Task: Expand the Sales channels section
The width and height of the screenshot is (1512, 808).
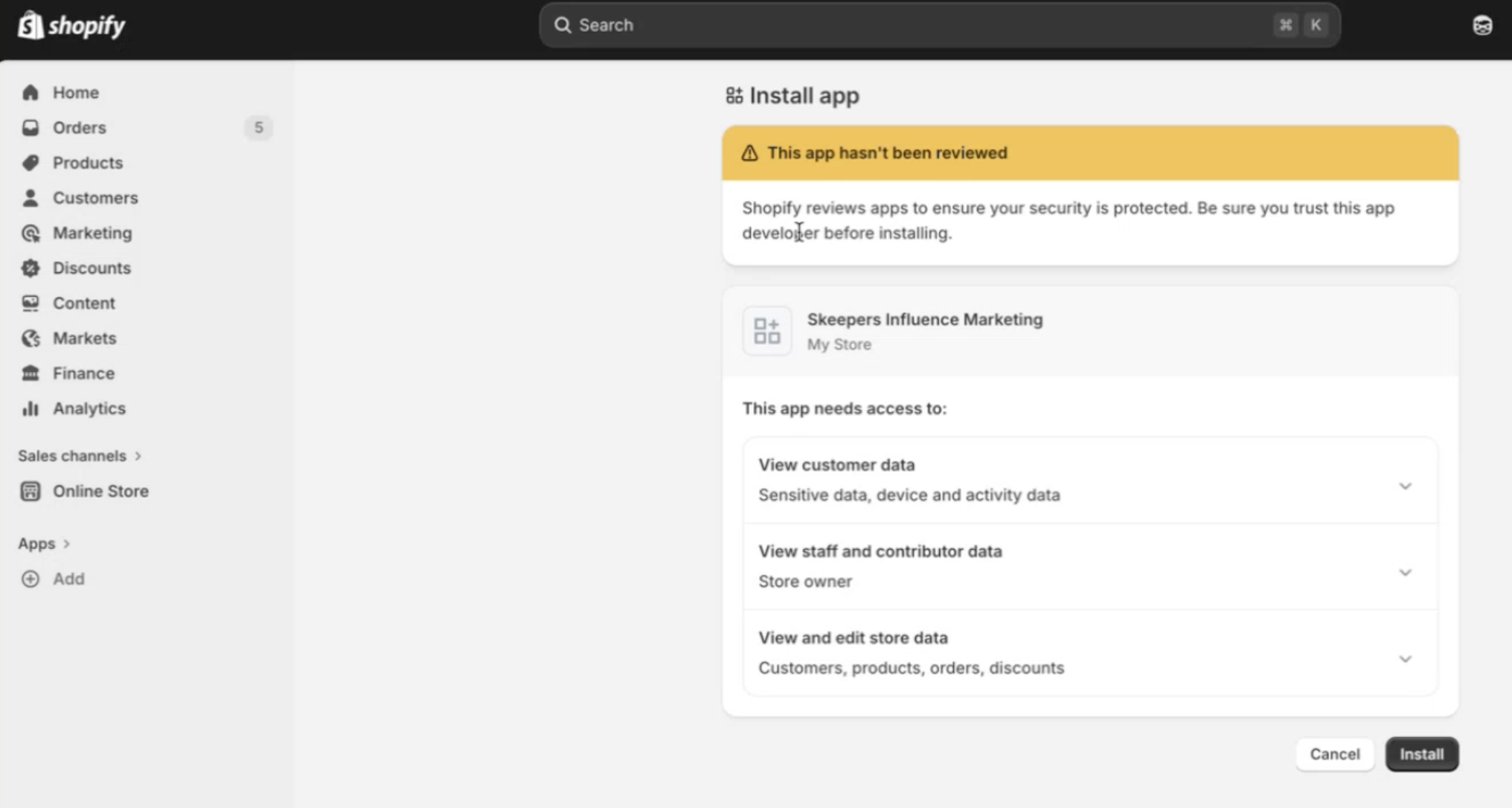Action: point(80,455)
